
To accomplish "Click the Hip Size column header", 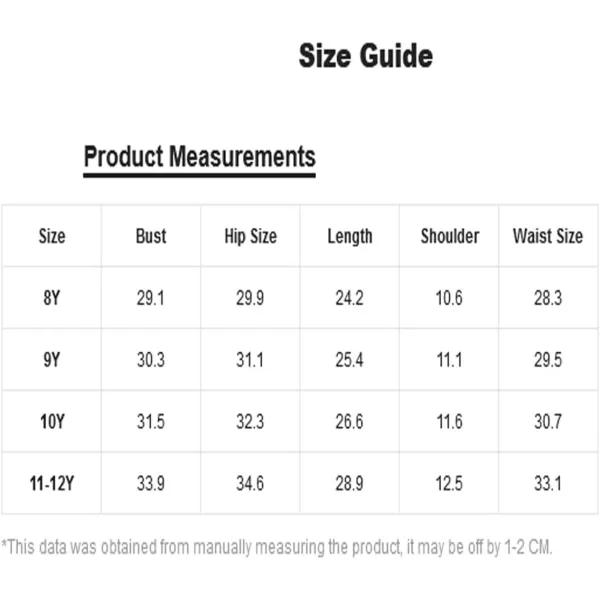I will click(251, 236).
